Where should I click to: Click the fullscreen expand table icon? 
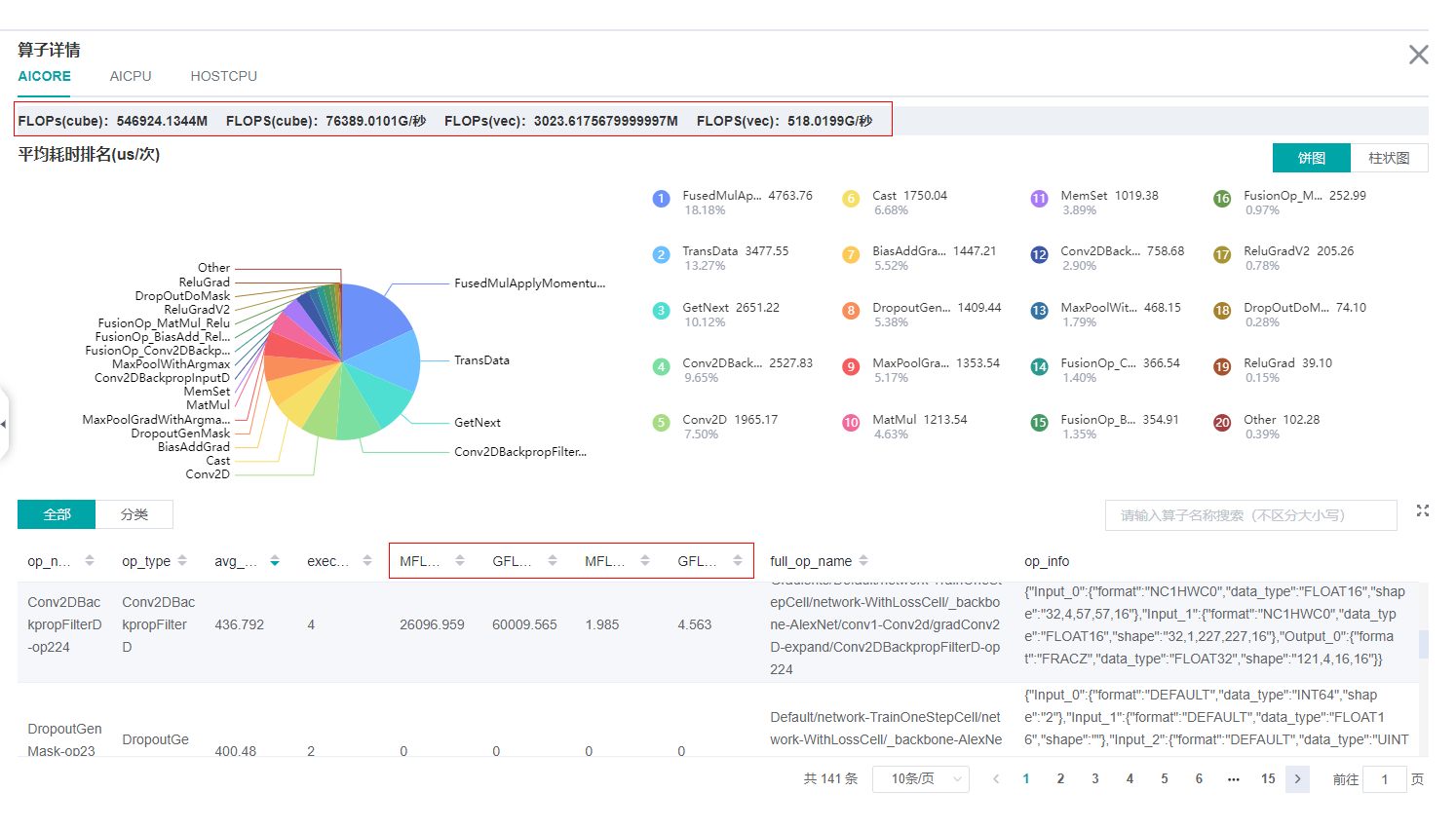[1422, 510]
